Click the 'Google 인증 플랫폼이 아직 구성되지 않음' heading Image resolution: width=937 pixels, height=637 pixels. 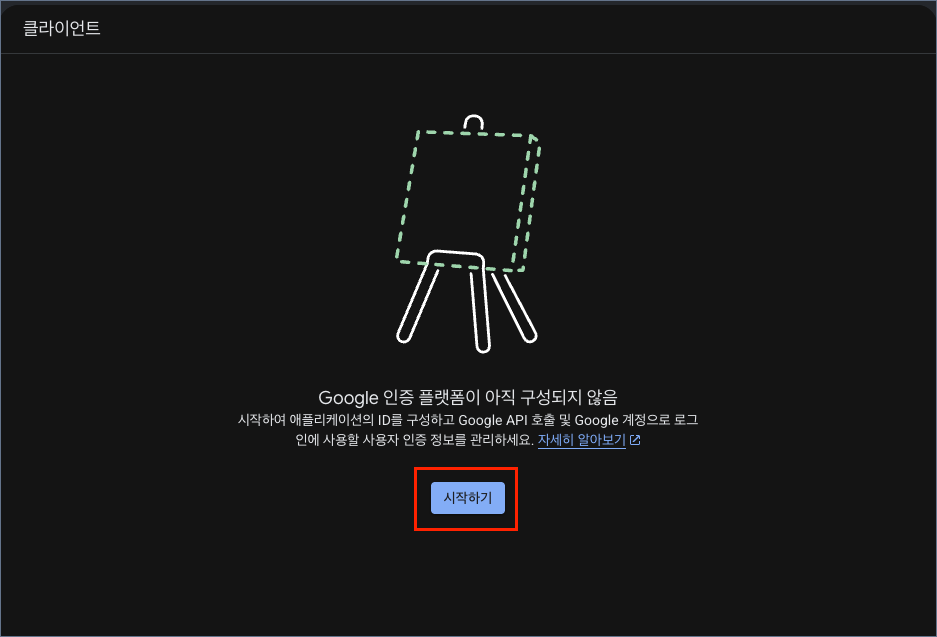468,397
